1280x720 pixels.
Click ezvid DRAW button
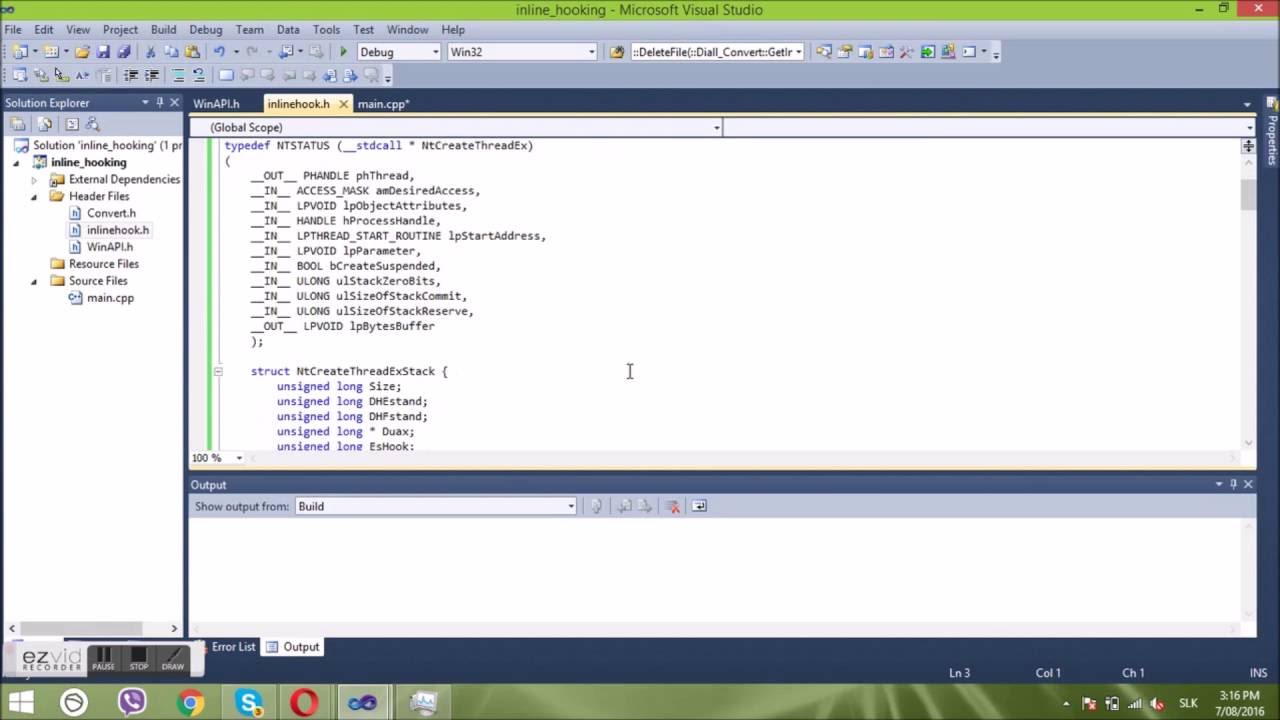pos(173,660)
